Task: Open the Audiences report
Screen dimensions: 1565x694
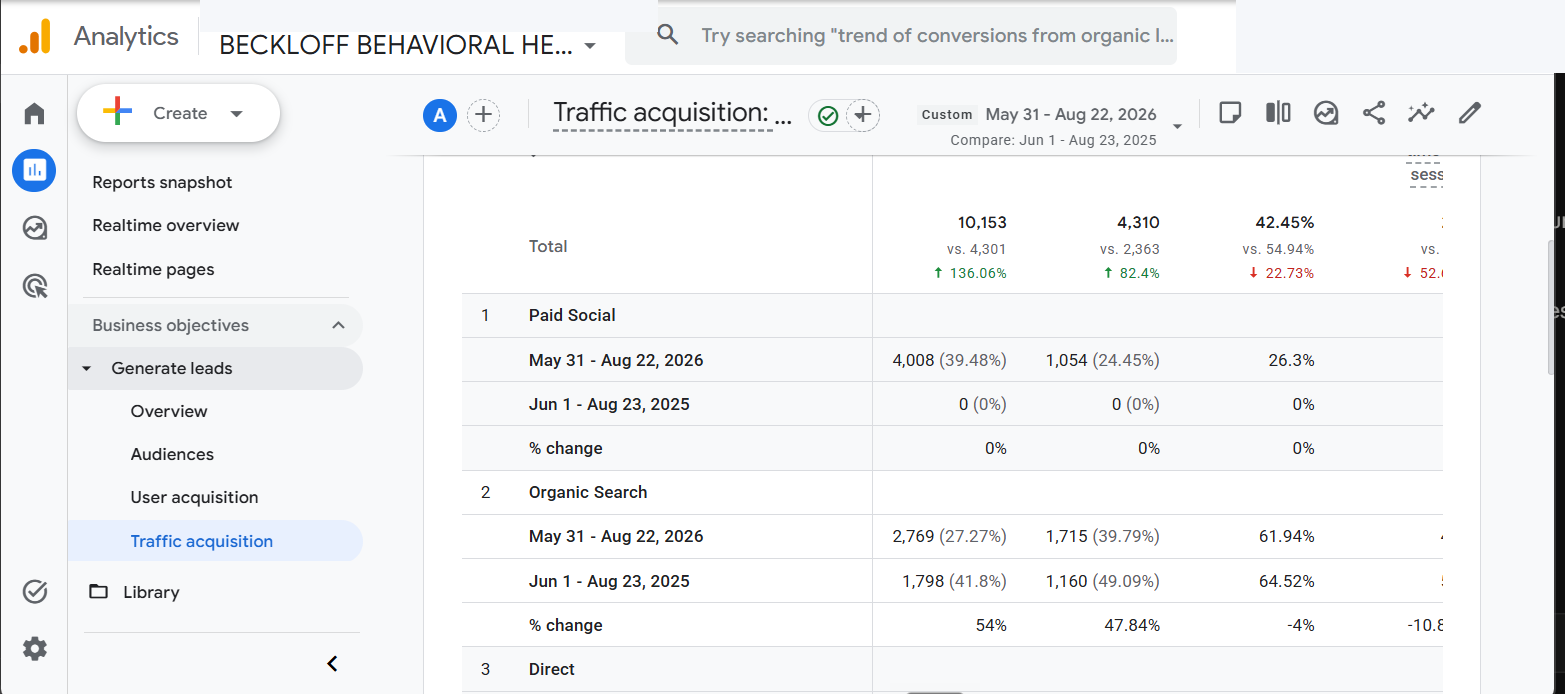Action: [x=172, y=454]
